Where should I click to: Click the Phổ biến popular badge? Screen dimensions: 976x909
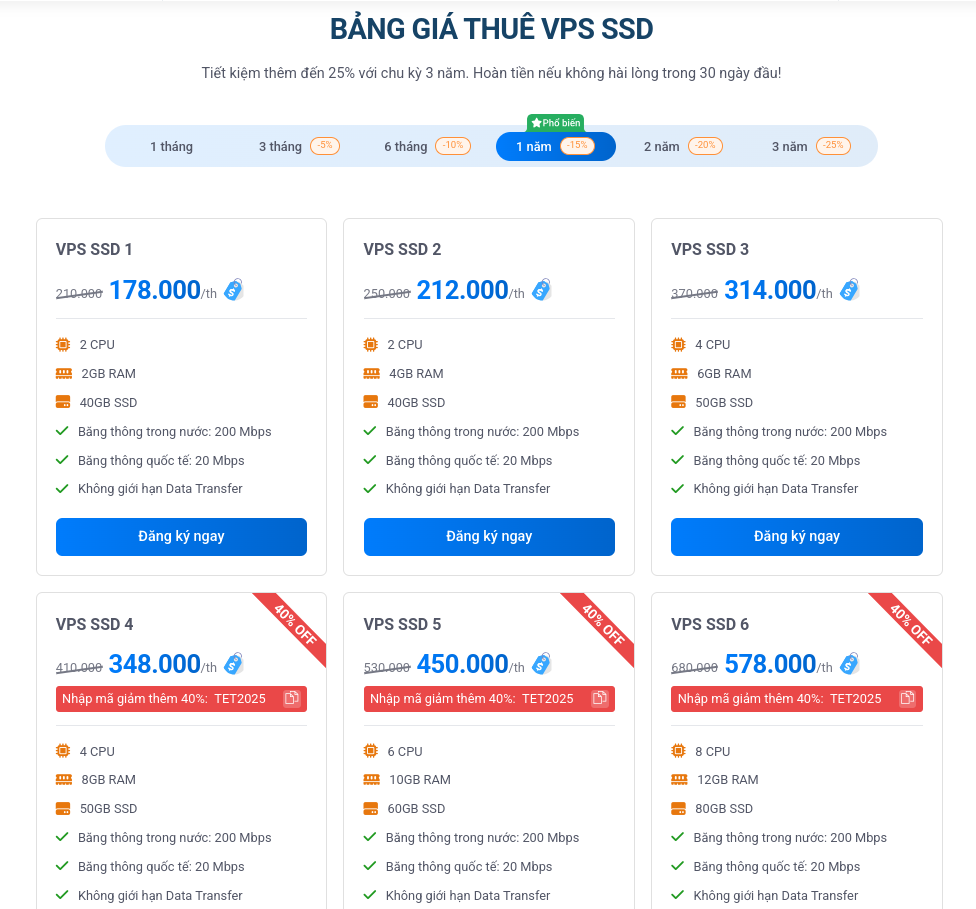[x=555, y=123]
